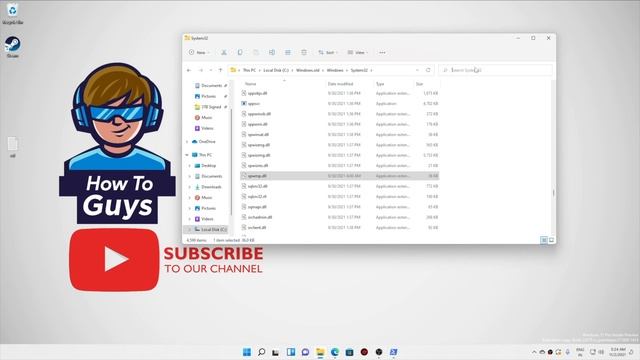Open the See more (three dots) menu
This screenshot has width=640, height=360.
pos(382,52)
